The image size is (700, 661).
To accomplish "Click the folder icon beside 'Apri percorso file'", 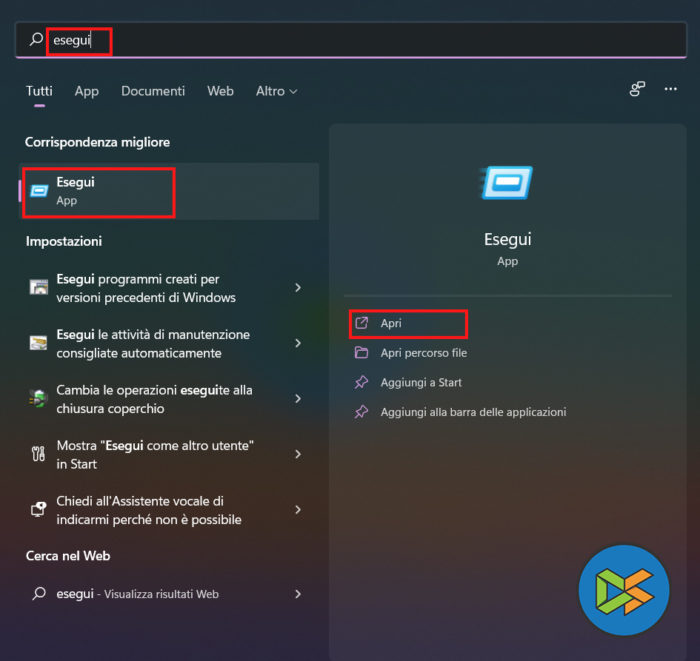I will 361,353.
